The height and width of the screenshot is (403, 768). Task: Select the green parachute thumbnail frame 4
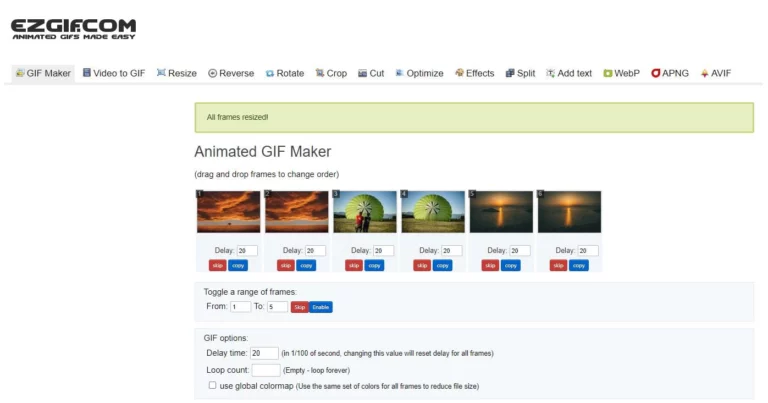433,212
